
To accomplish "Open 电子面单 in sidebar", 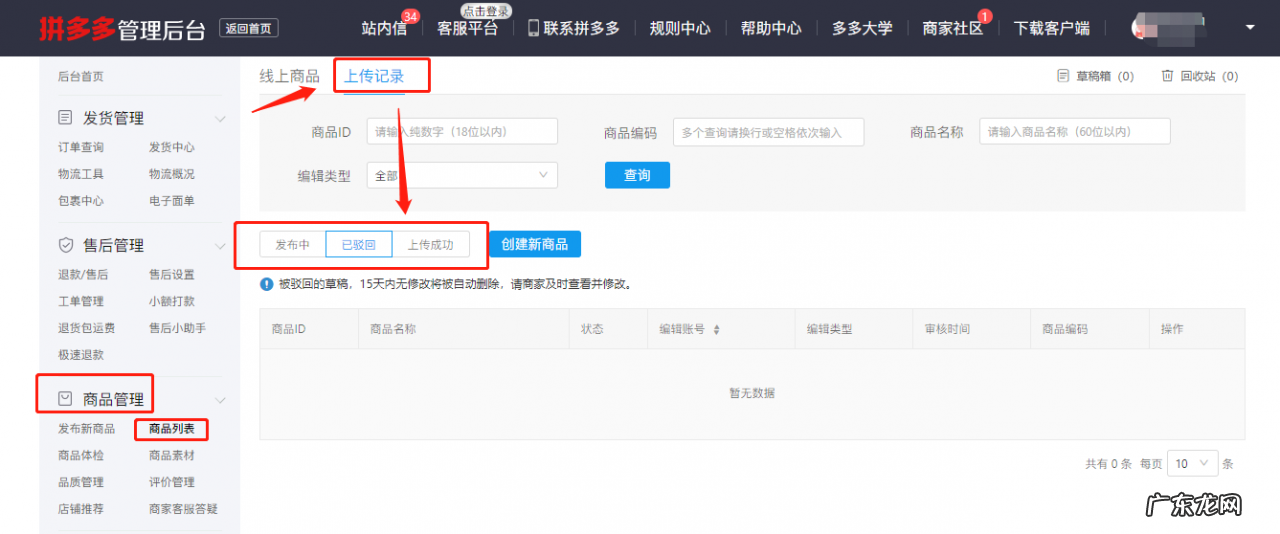I will pyautogui.click(x=172, y=201).
